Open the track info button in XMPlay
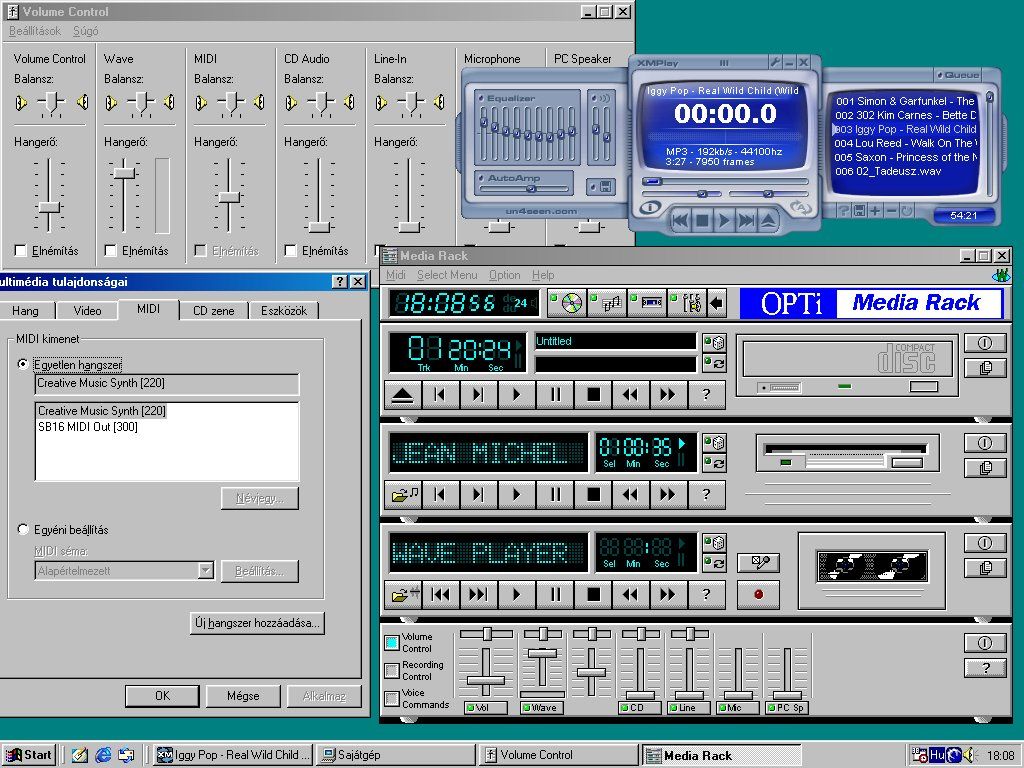The height and width of the screenshot is (768, 1024). (650, 208)
